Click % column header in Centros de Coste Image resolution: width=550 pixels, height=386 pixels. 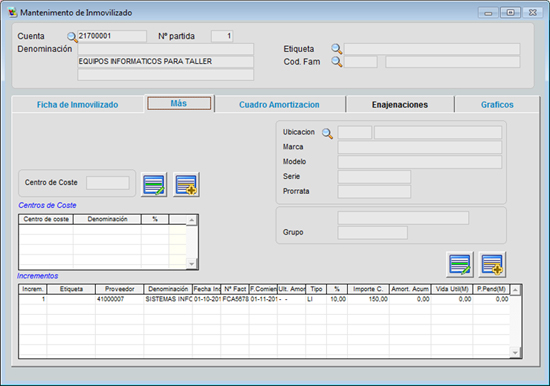click(155, 219)
